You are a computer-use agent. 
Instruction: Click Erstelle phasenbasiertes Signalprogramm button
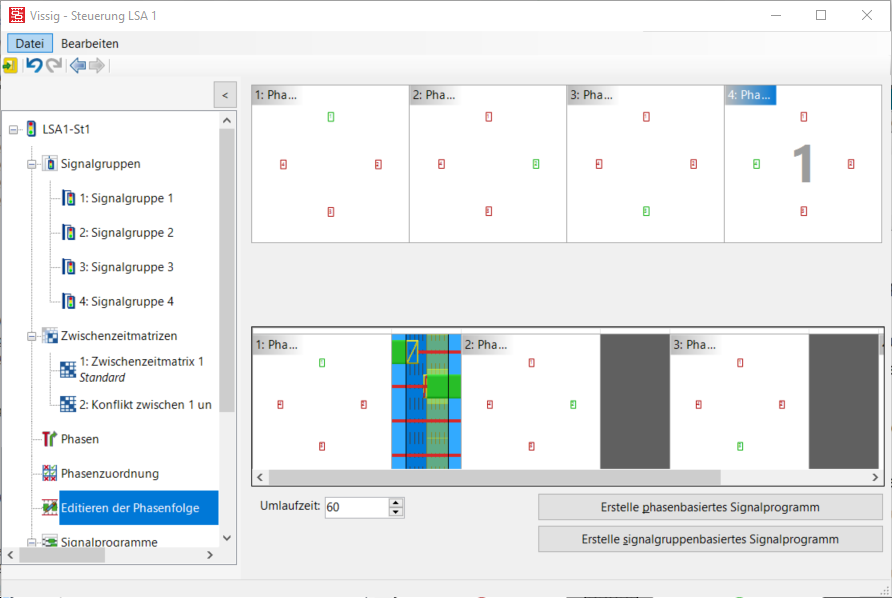[x=710, y=507]
